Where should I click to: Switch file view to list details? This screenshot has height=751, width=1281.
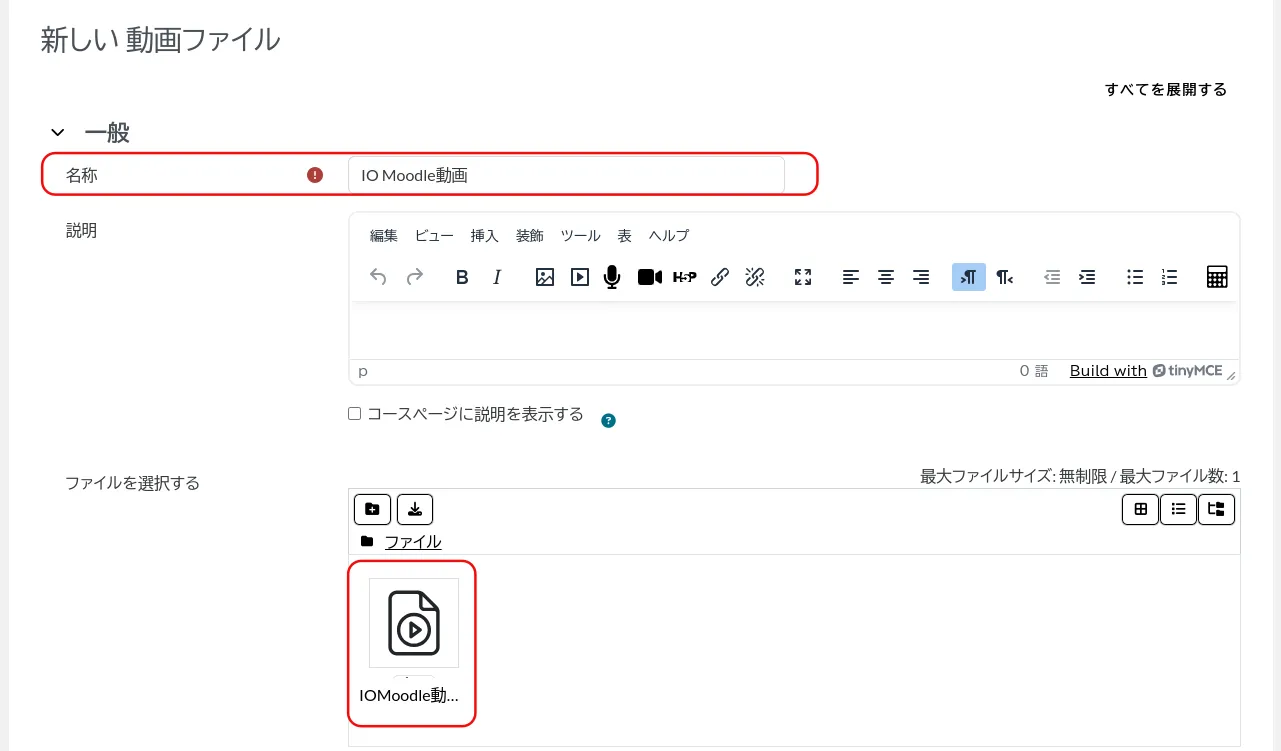(x=1178, y=509)
